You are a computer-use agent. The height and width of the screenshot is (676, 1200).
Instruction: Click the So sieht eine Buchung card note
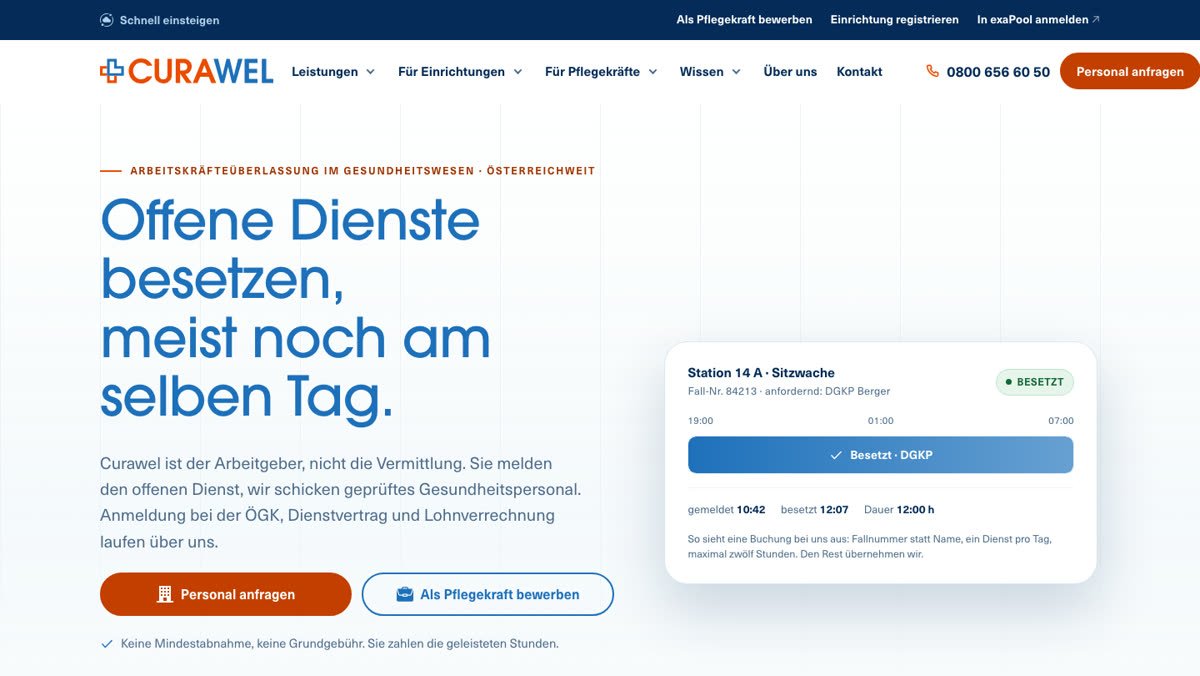coord(870,546)
